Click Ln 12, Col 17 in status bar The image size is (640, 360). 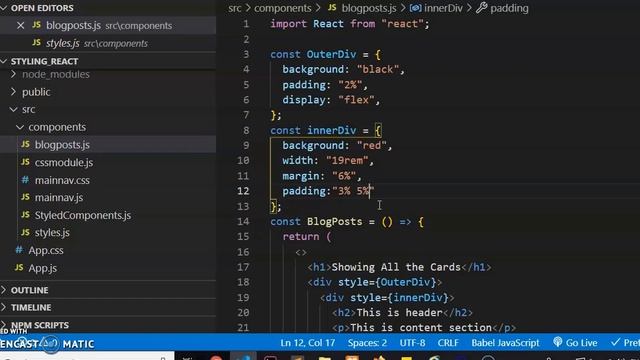click(x=307, y=343)
